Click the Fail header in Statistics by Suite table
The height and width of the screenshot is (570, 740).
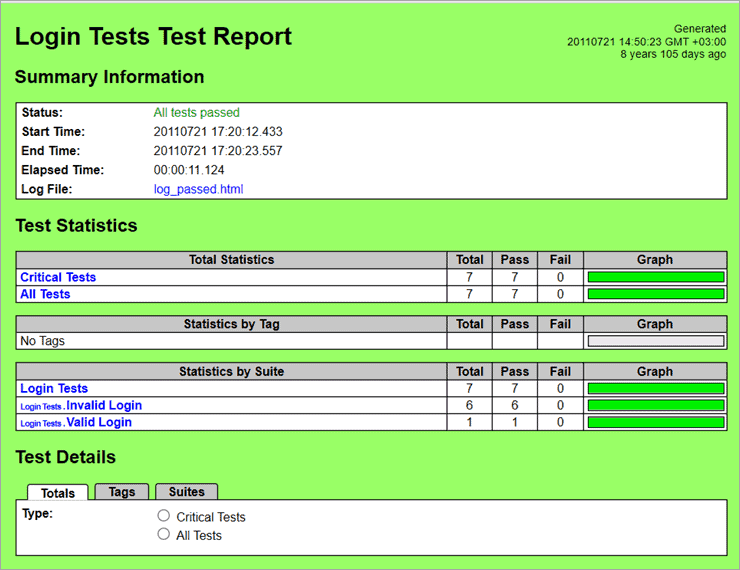pos(560,371)
